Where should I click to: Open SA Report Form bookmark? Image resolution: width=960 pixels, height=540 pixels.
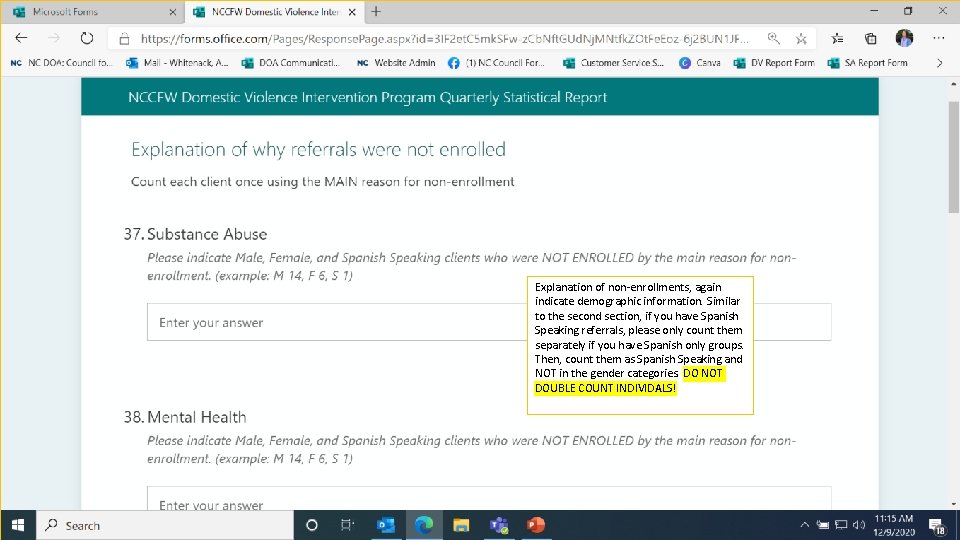(x=868, y=62)
